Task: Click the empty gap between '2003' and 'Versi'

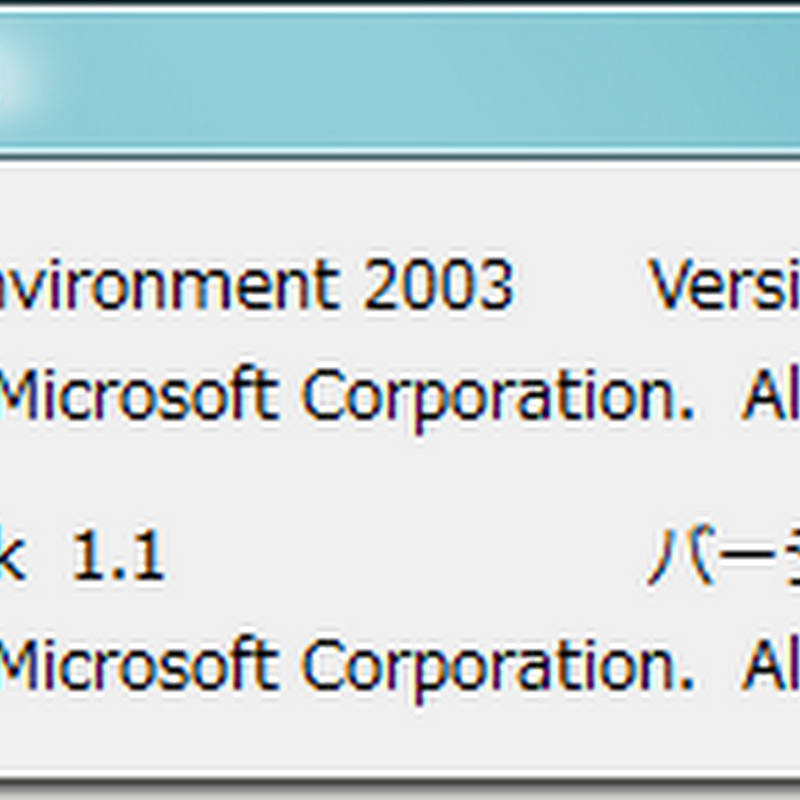Action: 580,286
